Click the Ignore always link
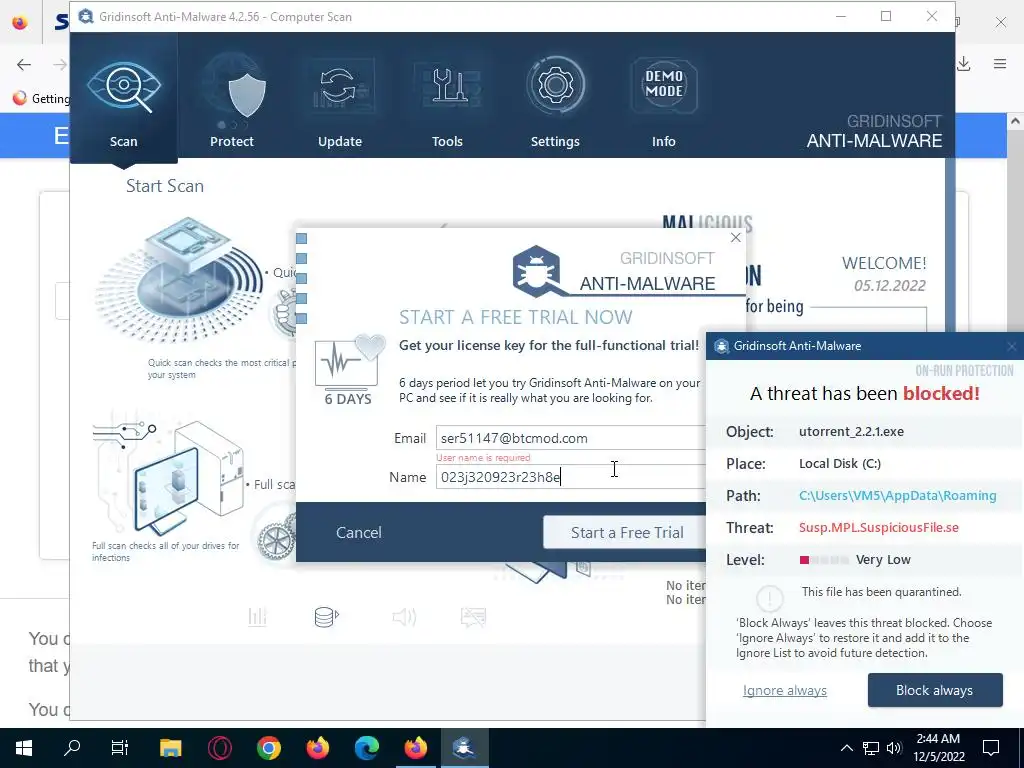 coord(784,690)
